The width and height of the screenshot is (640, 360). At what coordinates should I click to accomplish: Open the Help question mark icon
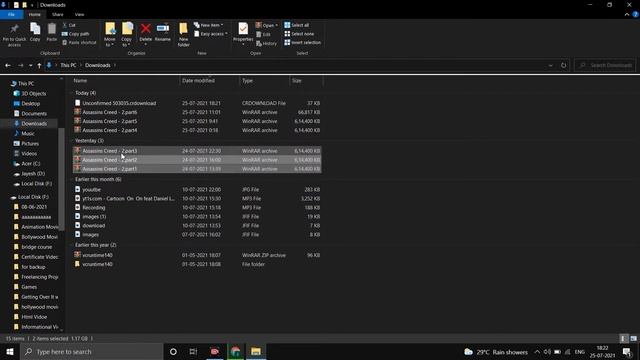point(635,15)
